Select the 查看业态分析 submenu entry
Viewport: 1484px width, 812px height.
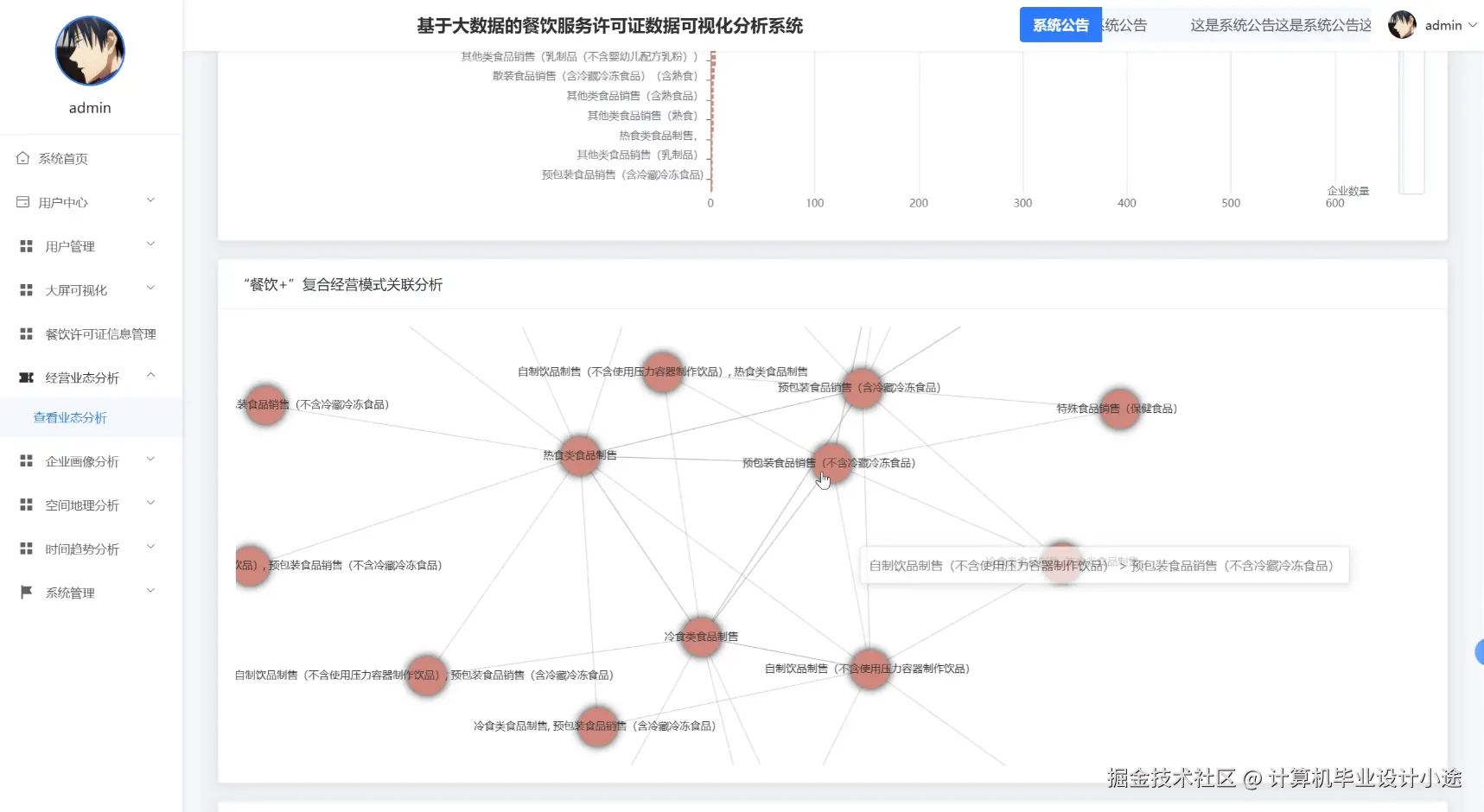pyautogui.click(x=70, y=417)
